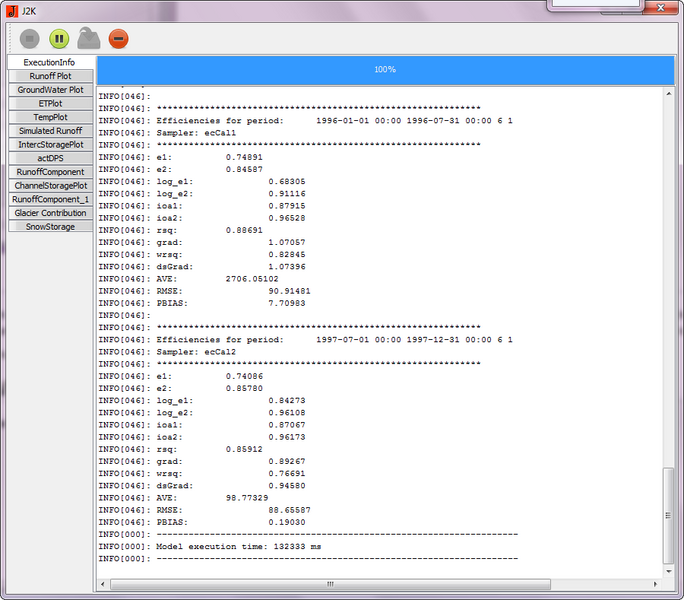The height and width of the screenshot is (600, 684).
Task: Select the actDPS tab
Action: (50, 158)
